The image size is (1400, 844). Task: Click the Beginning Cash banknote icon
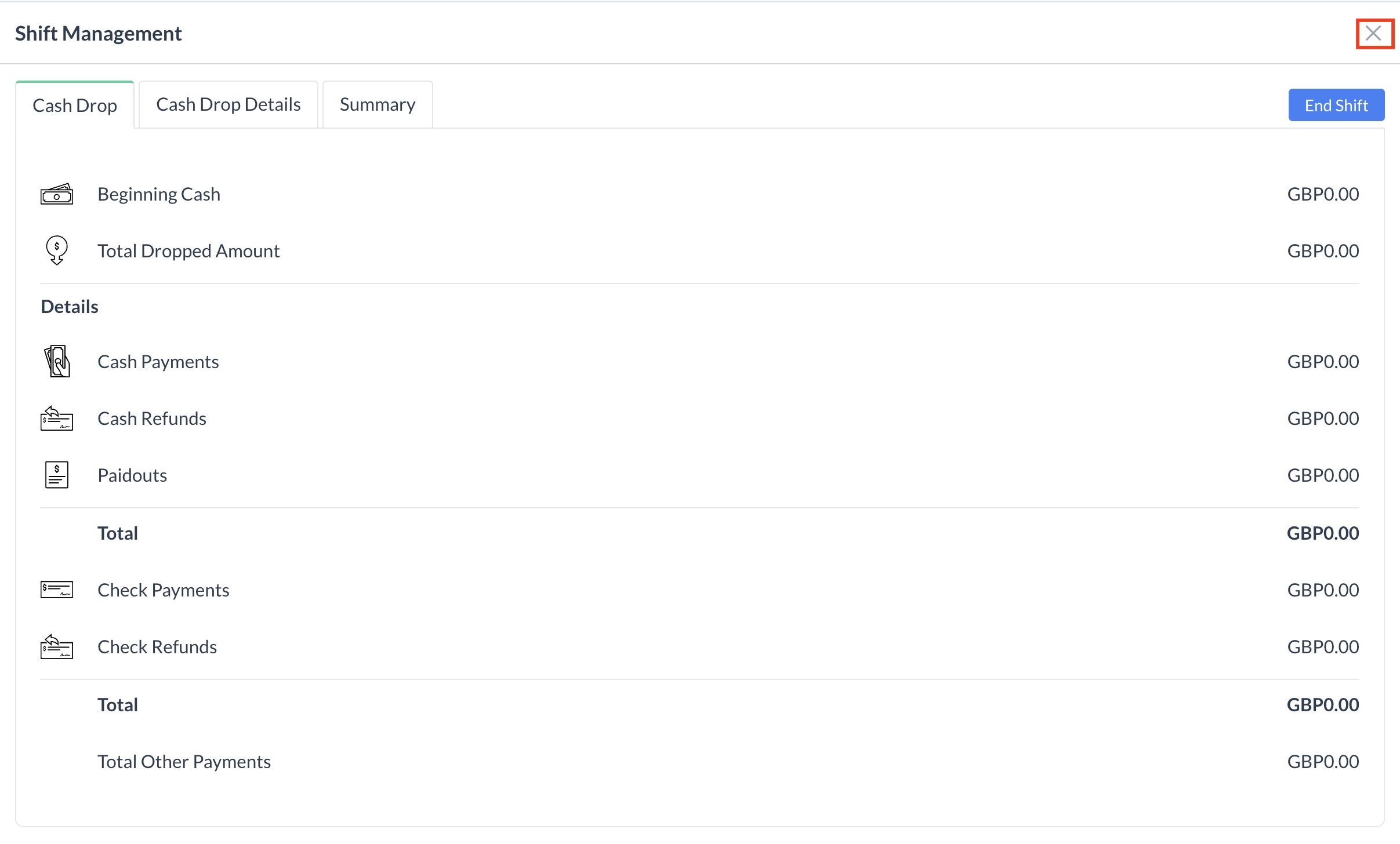[x=56, y=194]
